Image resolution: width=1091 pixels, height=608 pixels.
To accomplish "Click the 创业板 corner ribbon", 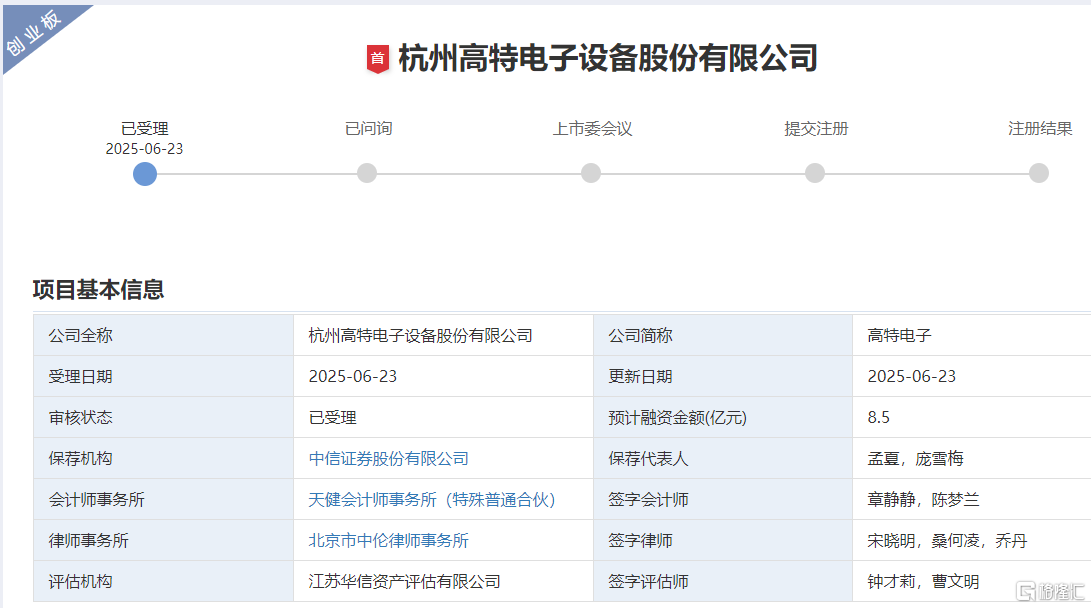I will coord(33,33).
